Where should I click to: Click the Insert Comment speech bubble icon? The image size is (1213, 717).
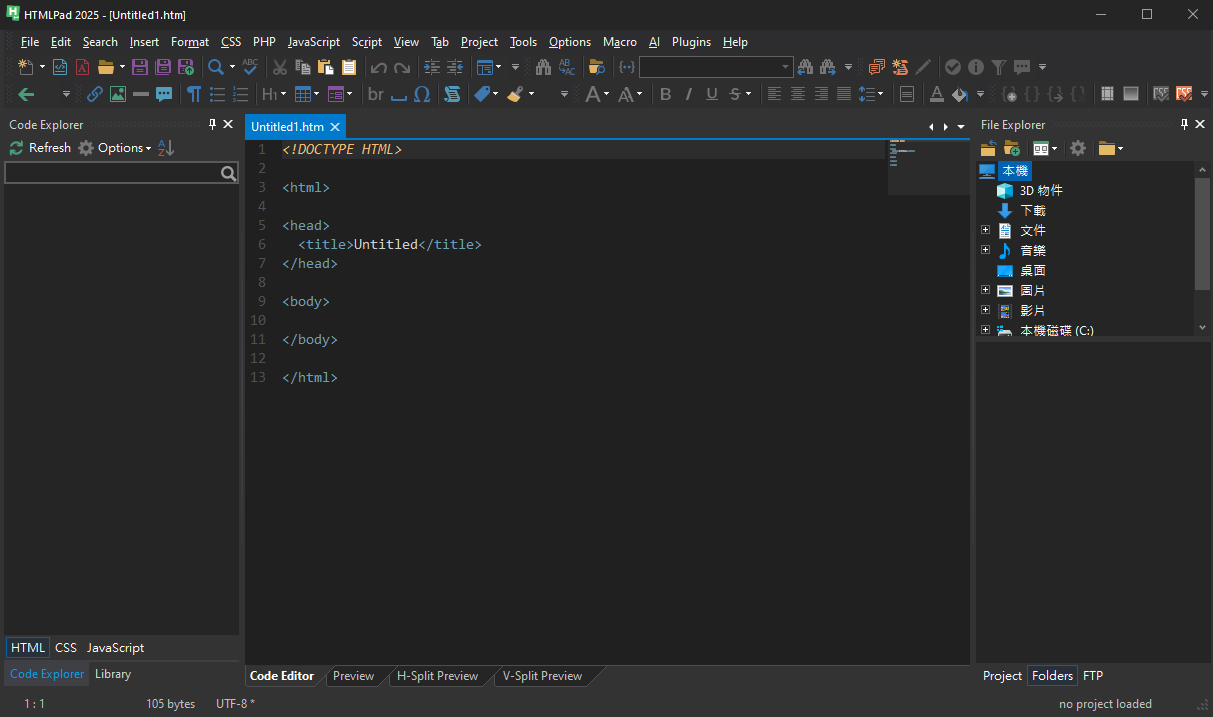tap(164, 94)
